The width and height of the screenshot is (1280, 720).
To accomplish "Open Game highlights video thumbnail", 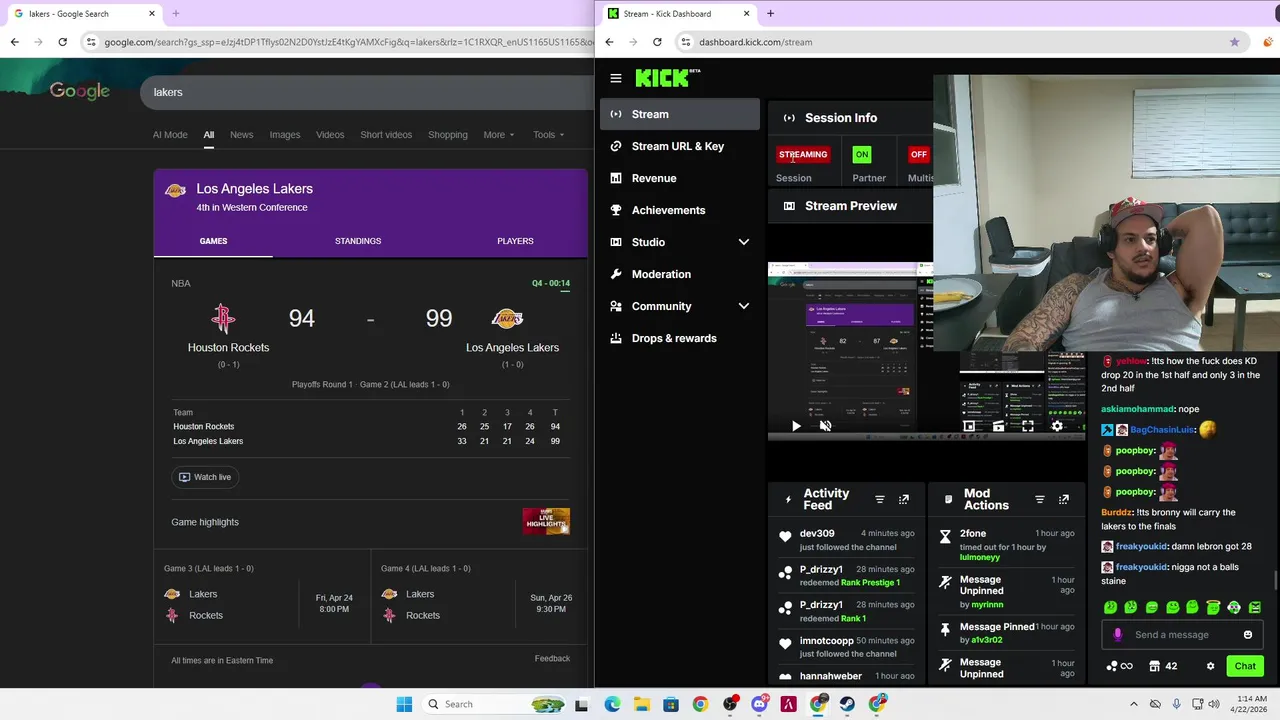I will (546, 521).
